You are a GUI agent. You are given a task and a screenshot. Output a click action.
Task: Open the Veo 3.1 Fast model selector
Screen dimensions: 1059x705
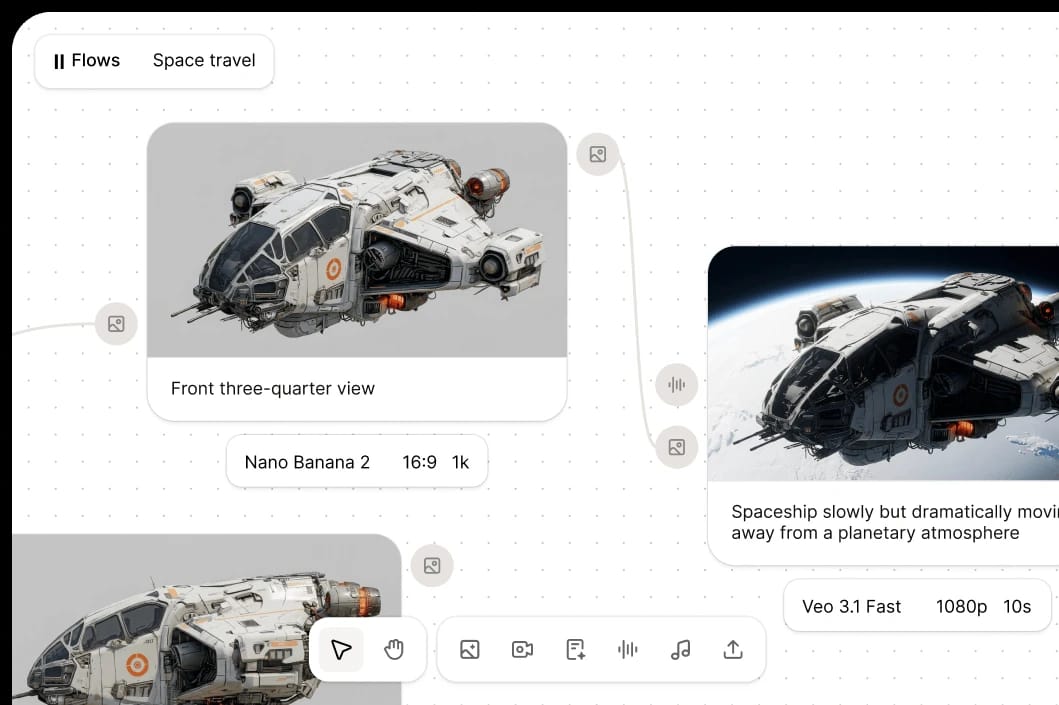(851, 606)
